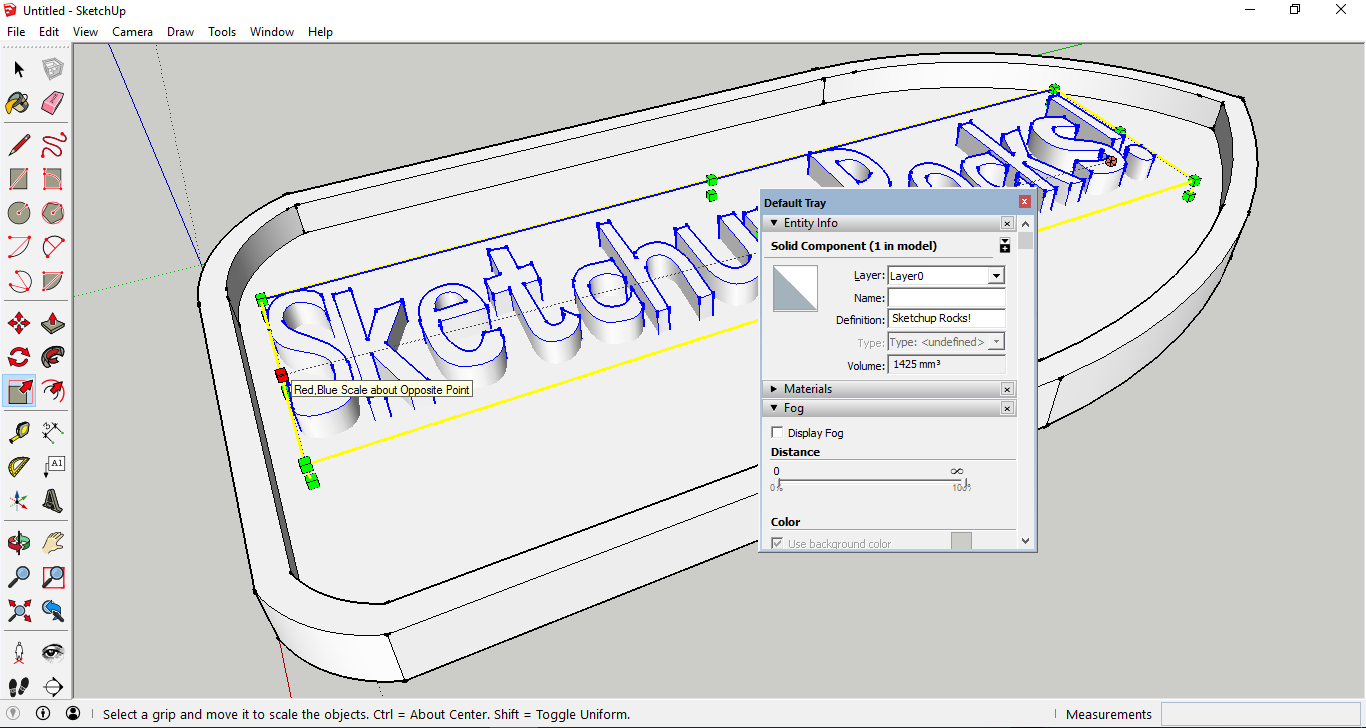Select the Rectangle tool
1366x728 pixels.
pyautogui.click(x=19, y=179)
